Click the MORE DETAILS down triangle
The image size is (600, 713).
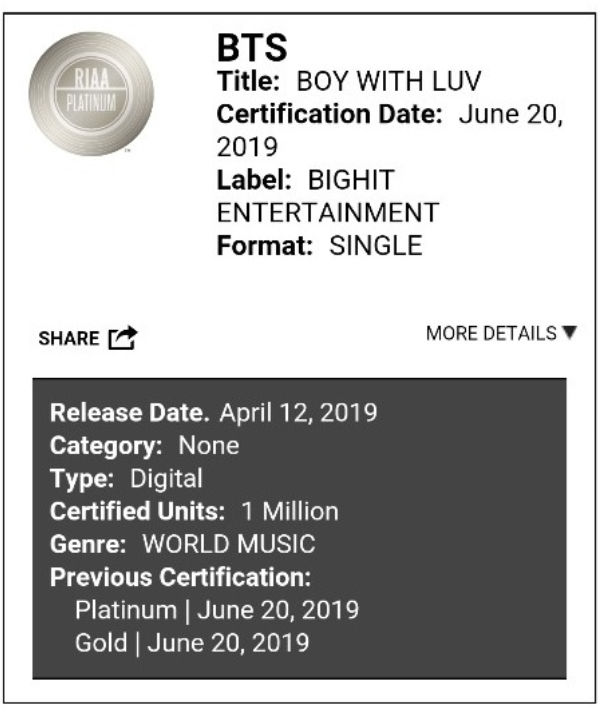pos(570,333)
